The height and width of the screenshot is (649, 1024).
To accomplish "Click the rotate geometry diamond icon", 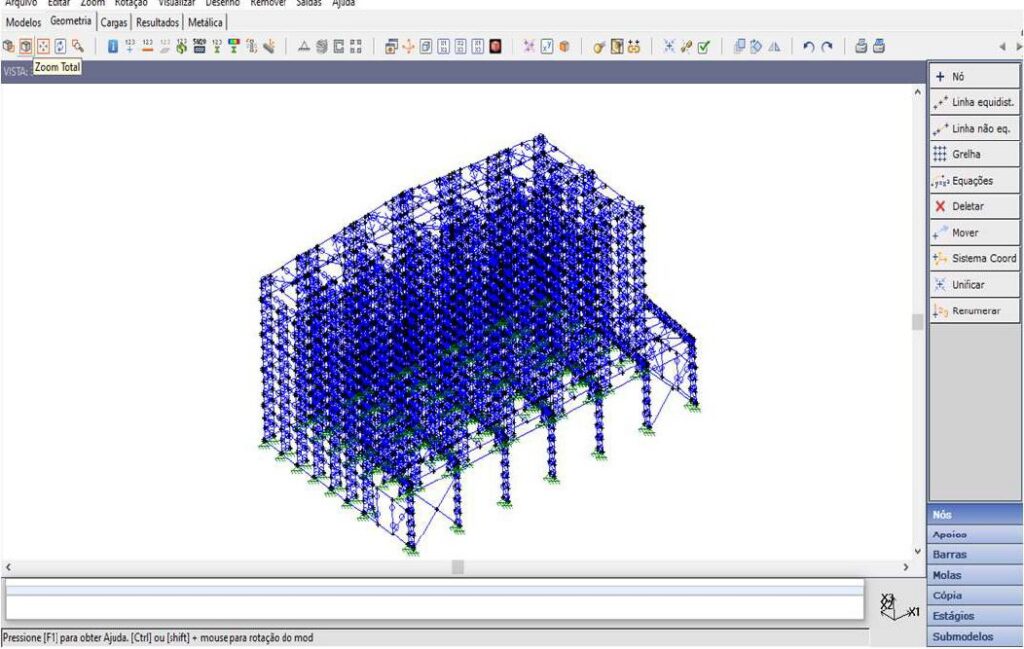I will [756, 46].
